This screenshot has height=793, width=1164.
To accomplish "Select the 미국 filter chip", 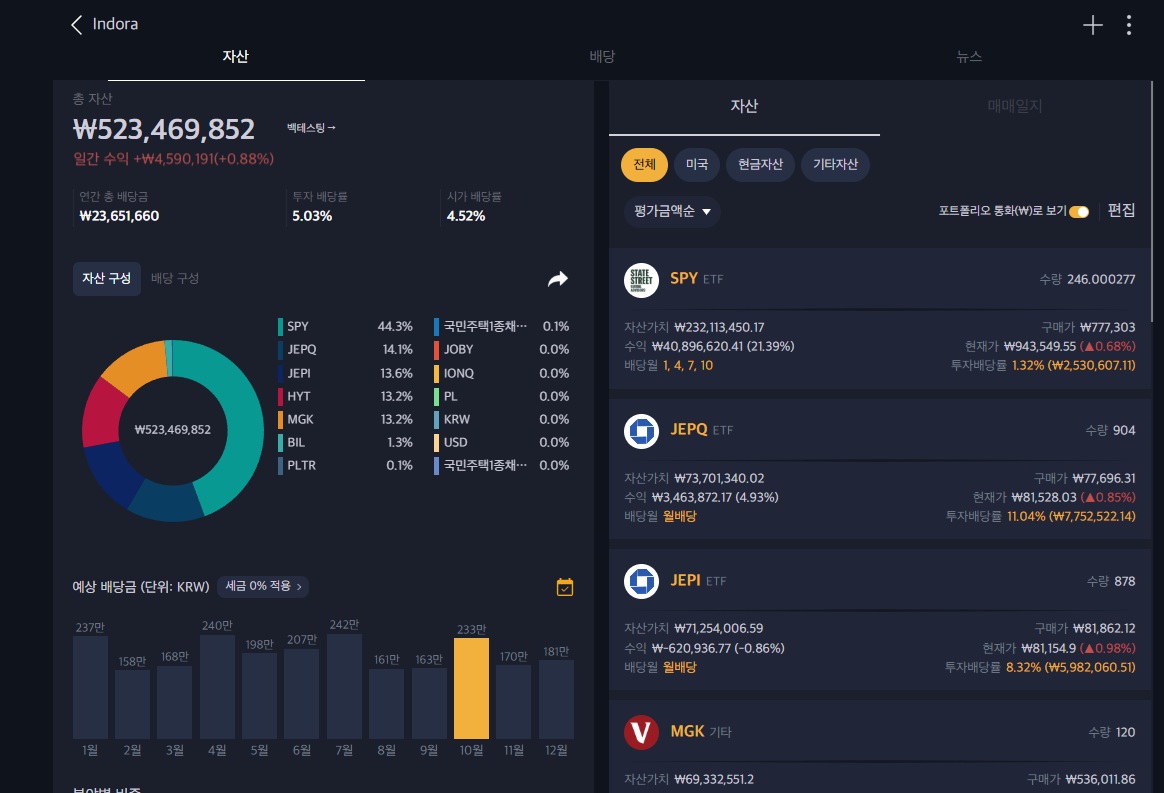I will click(697, 165).
